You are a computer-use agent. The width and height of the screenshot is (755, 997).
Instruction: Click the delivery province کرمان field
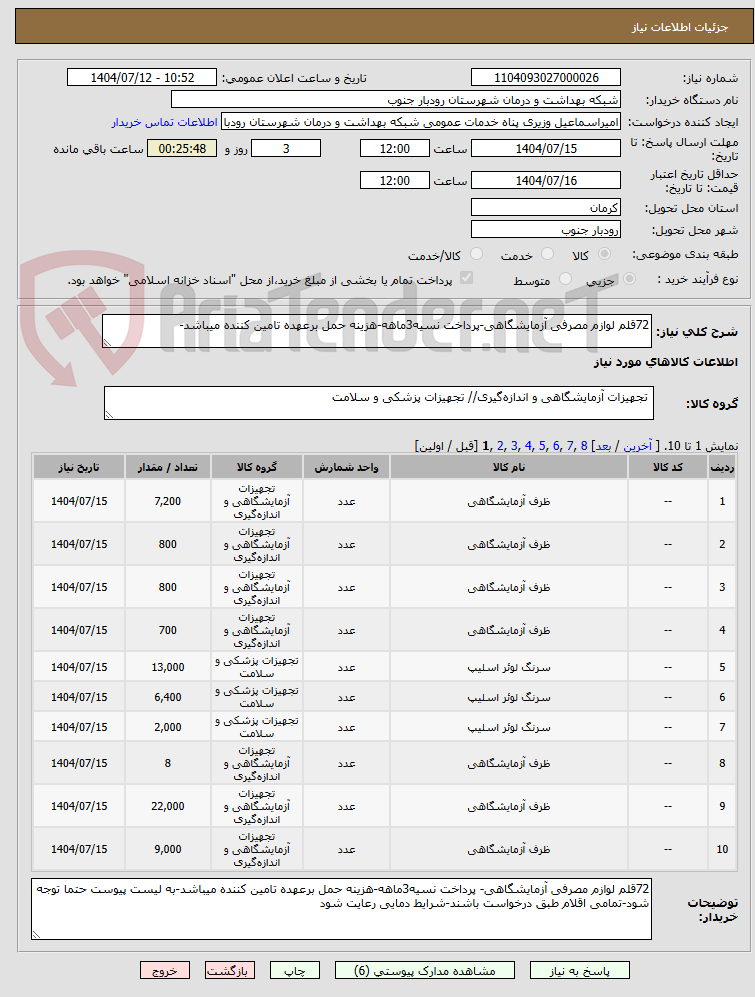546,207
